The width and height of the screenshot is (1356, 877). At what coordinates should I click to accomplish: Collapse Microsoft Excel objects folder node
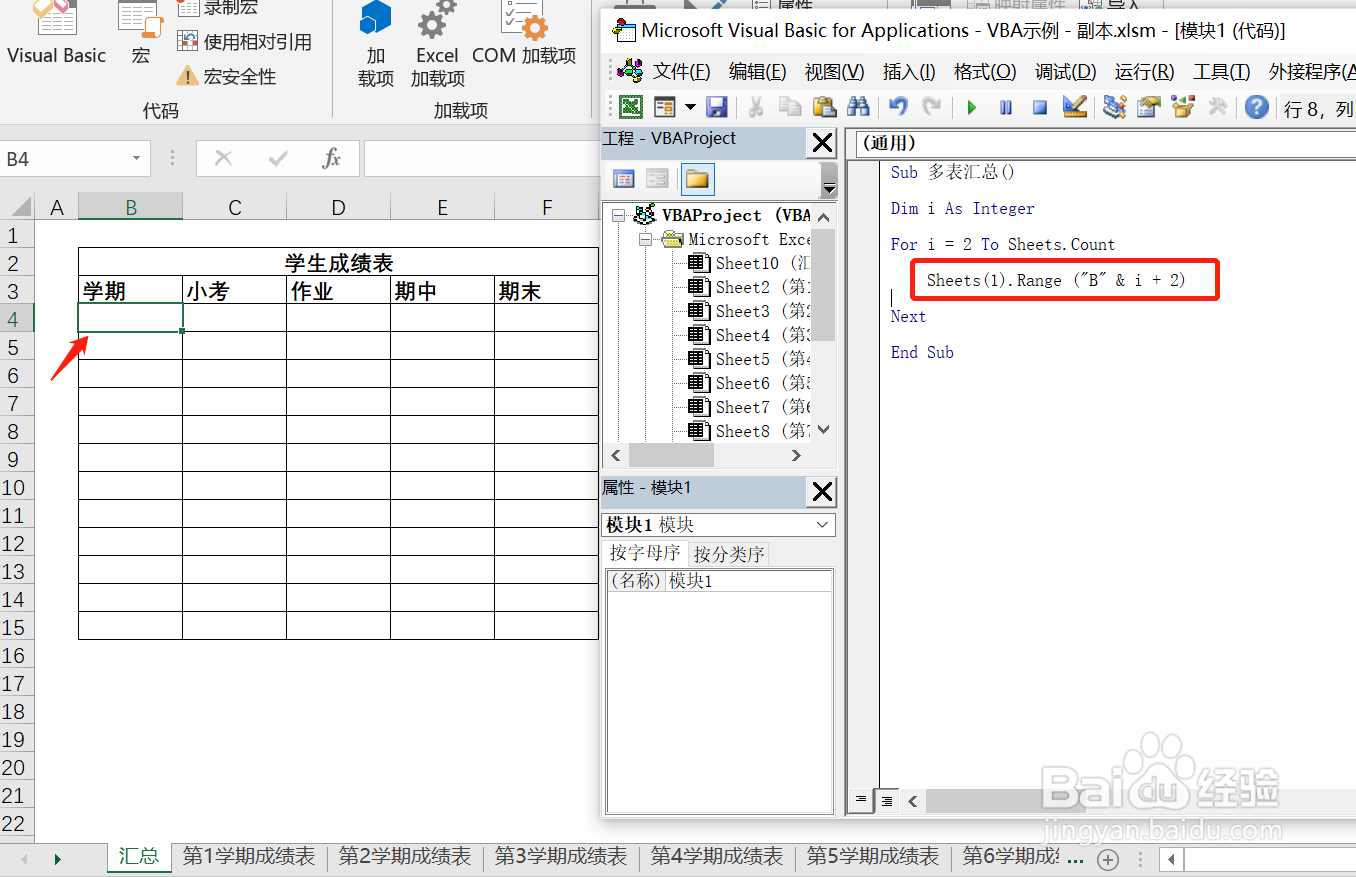pos(644,240)
